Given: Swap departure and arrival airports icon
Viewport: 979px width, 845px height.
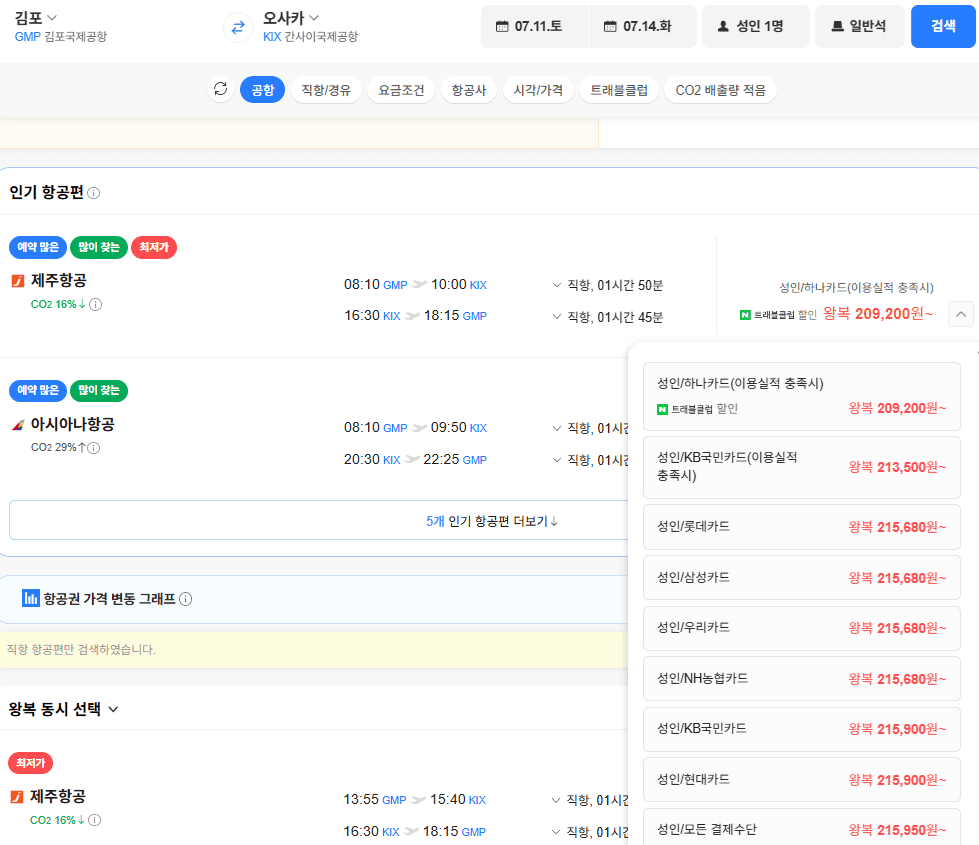Looking at the screenshot, I should coord(238,27).
